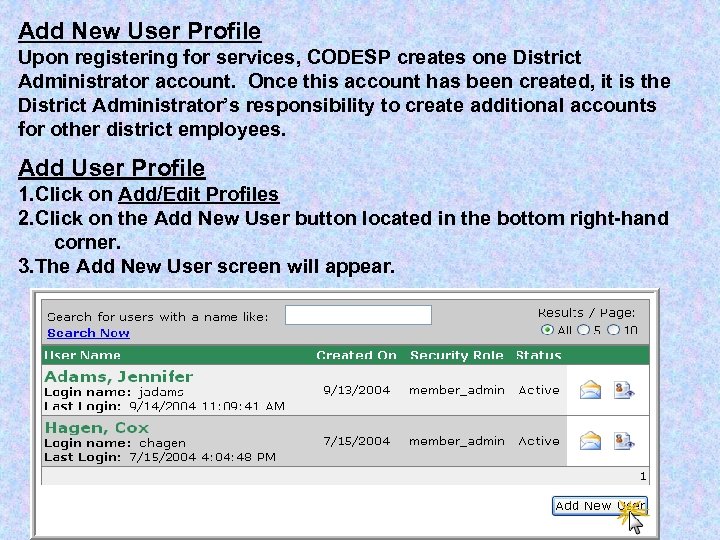This screenshot has height=540, width=720.
Task: Go to page 1 of results
Action: [x=643, y=476]
